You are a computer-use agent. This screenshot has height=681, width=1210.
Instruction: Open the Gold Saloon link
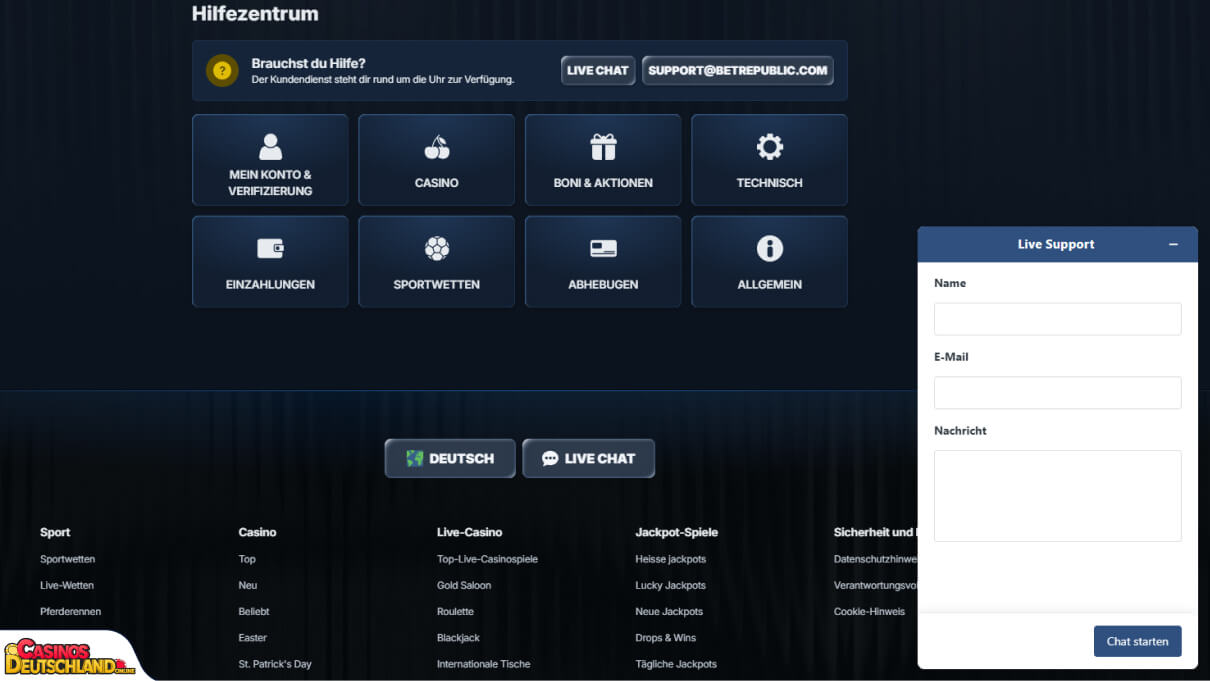click(464, 585)
